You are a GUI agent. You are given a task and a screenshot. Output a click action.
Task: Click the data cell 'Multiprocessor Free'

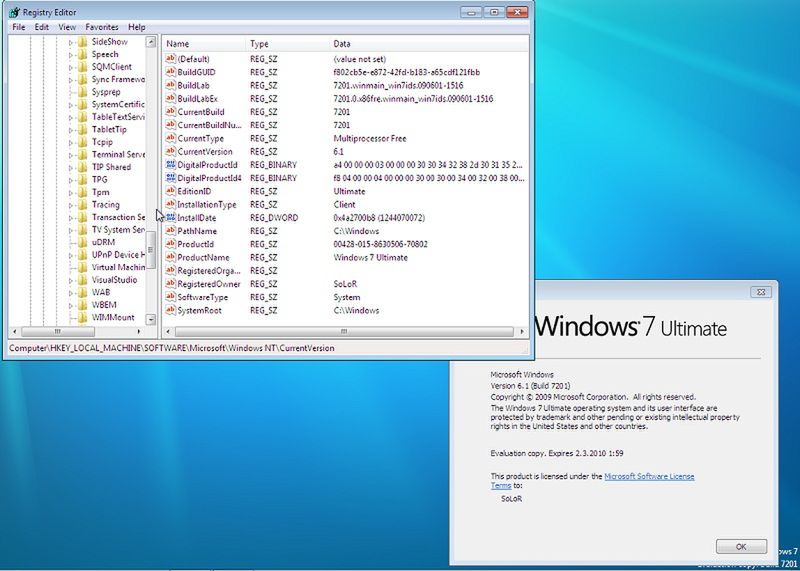[x=370, y=138]
